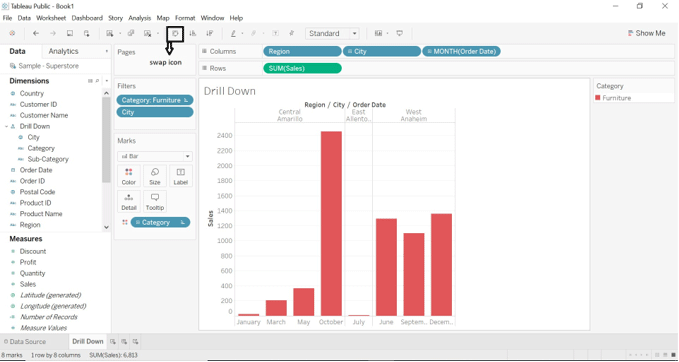This screenshot has height=362, width=679.
Task: Select the SUM(Sales) pill in Rows
Action: coord(302,68)
